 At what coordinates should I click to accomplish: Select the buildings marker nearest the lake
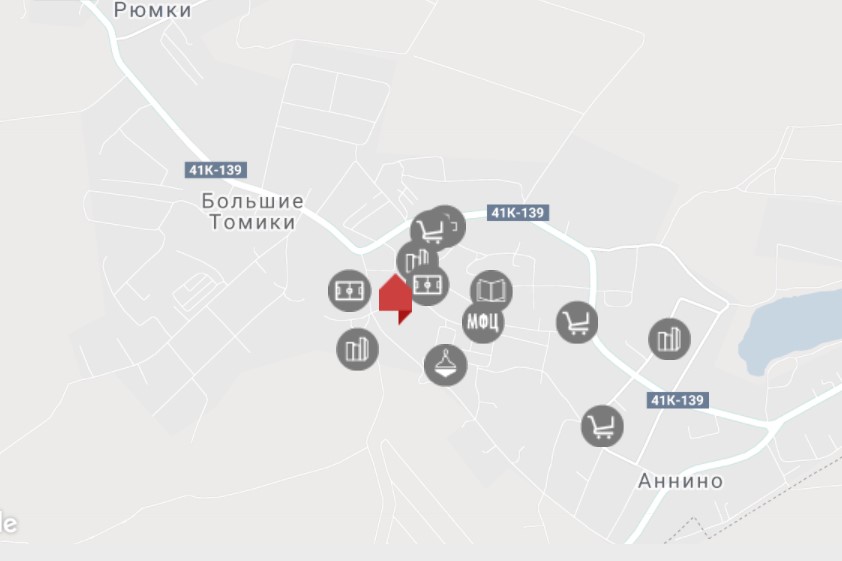670,339
